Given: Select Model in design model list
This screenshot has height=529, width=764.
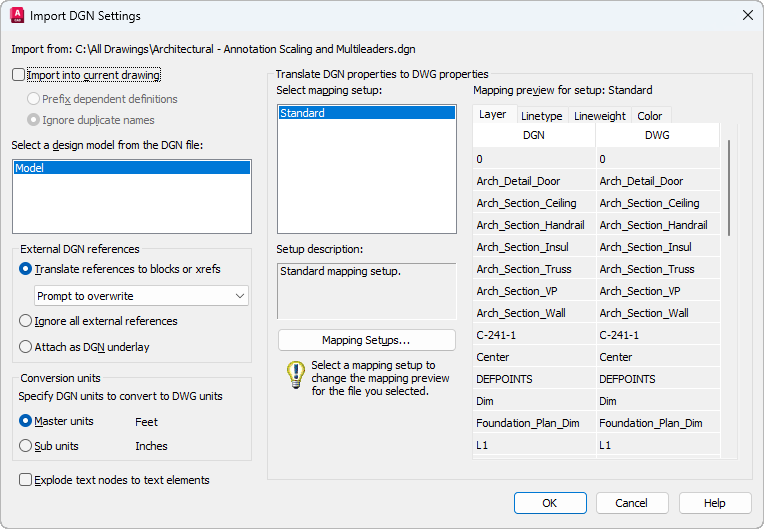Looking at the screenshot, I should click(x=130, y=168).
